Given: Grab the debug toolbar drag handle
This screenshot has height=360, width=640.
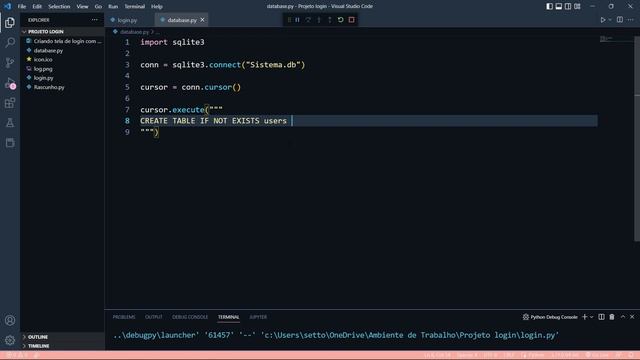Looking at the screenshot, I should coord(289,20).
